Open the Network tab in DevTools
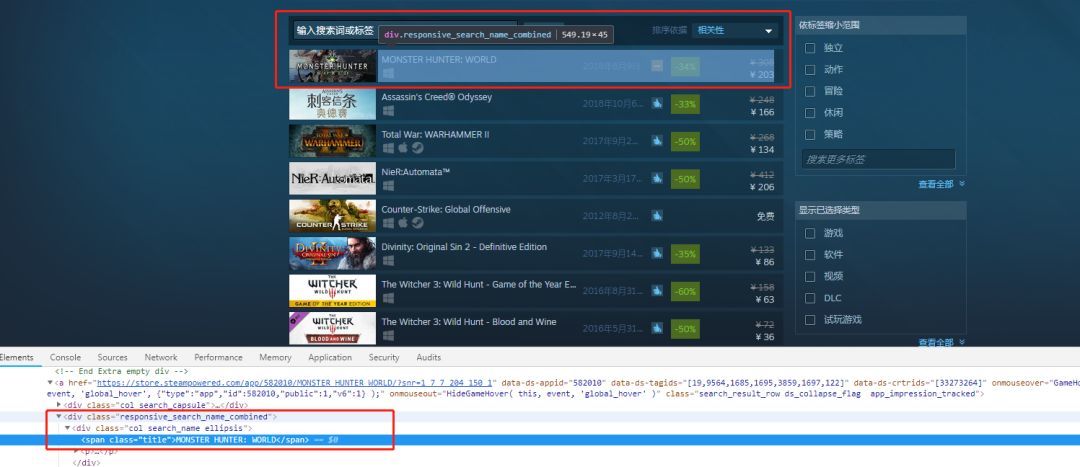 point(161,357)
